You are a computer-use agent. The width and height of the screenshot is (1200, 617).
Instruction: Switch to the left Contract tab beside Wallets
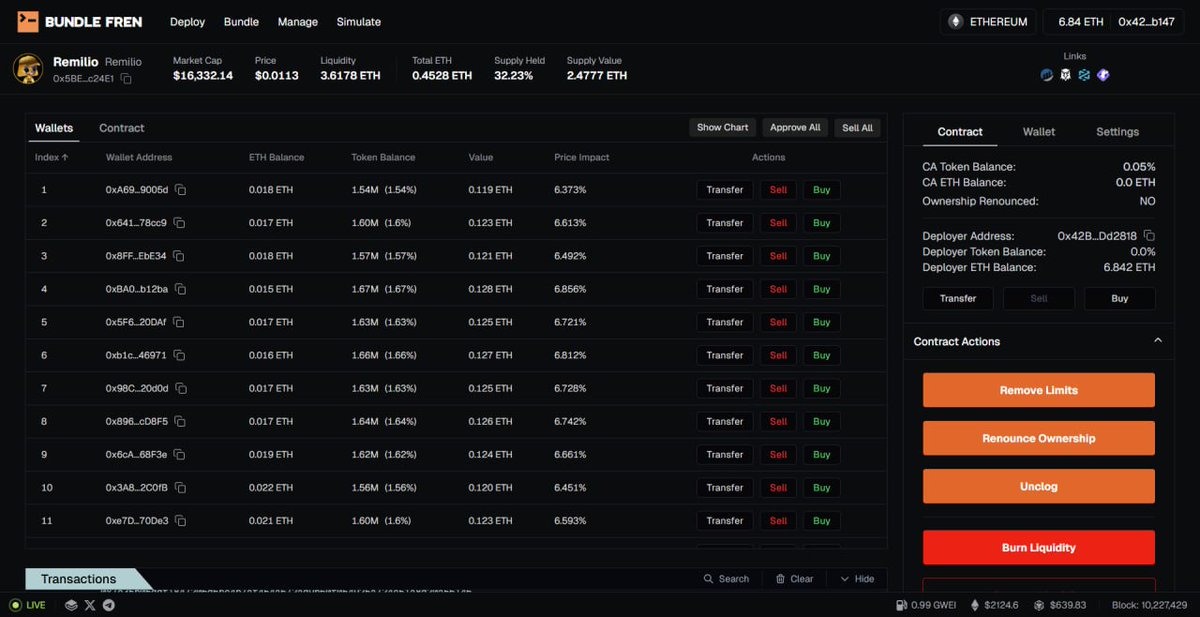122,128
